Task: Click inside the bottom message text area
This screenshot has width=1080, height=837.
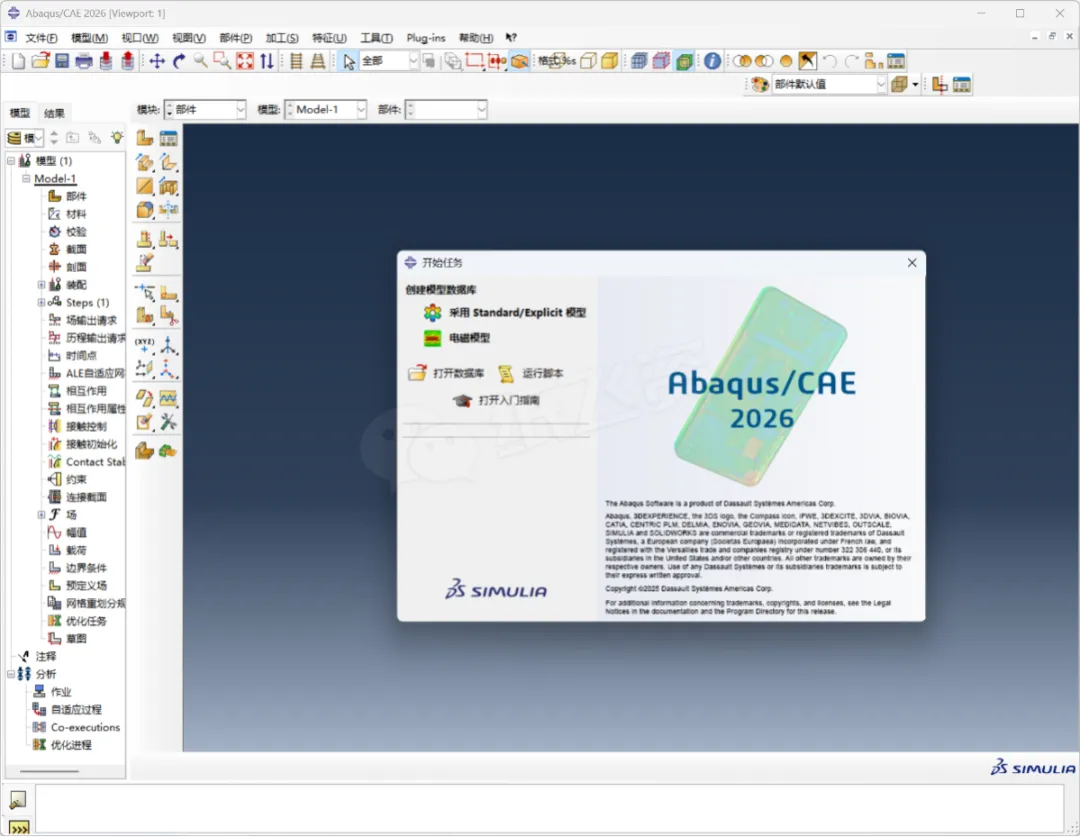Action: point(550,810)
